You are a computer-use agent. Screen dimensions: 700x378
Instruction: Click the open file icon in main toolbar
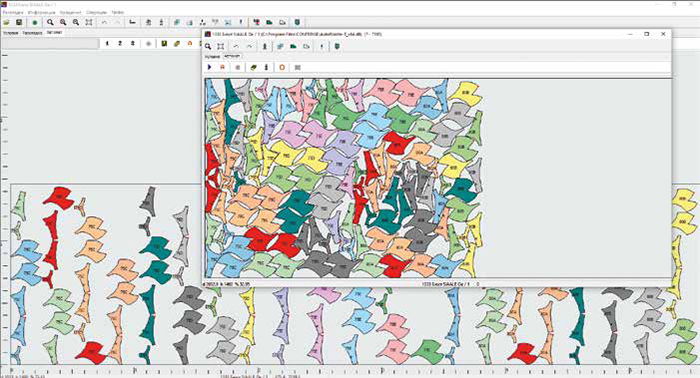pyautogui.click(x=6, y=22)
